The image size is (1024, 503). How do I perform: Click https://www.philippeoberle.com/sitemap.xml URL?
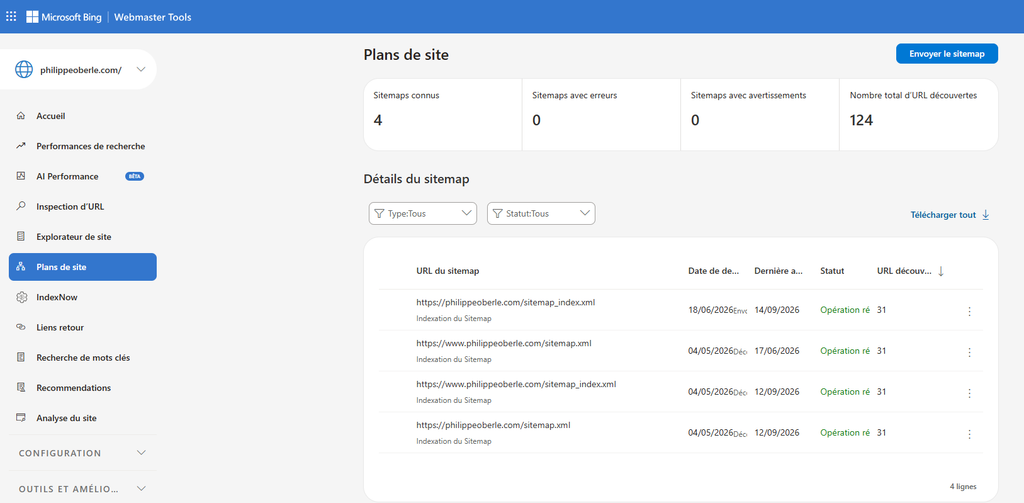coord(504,343)
